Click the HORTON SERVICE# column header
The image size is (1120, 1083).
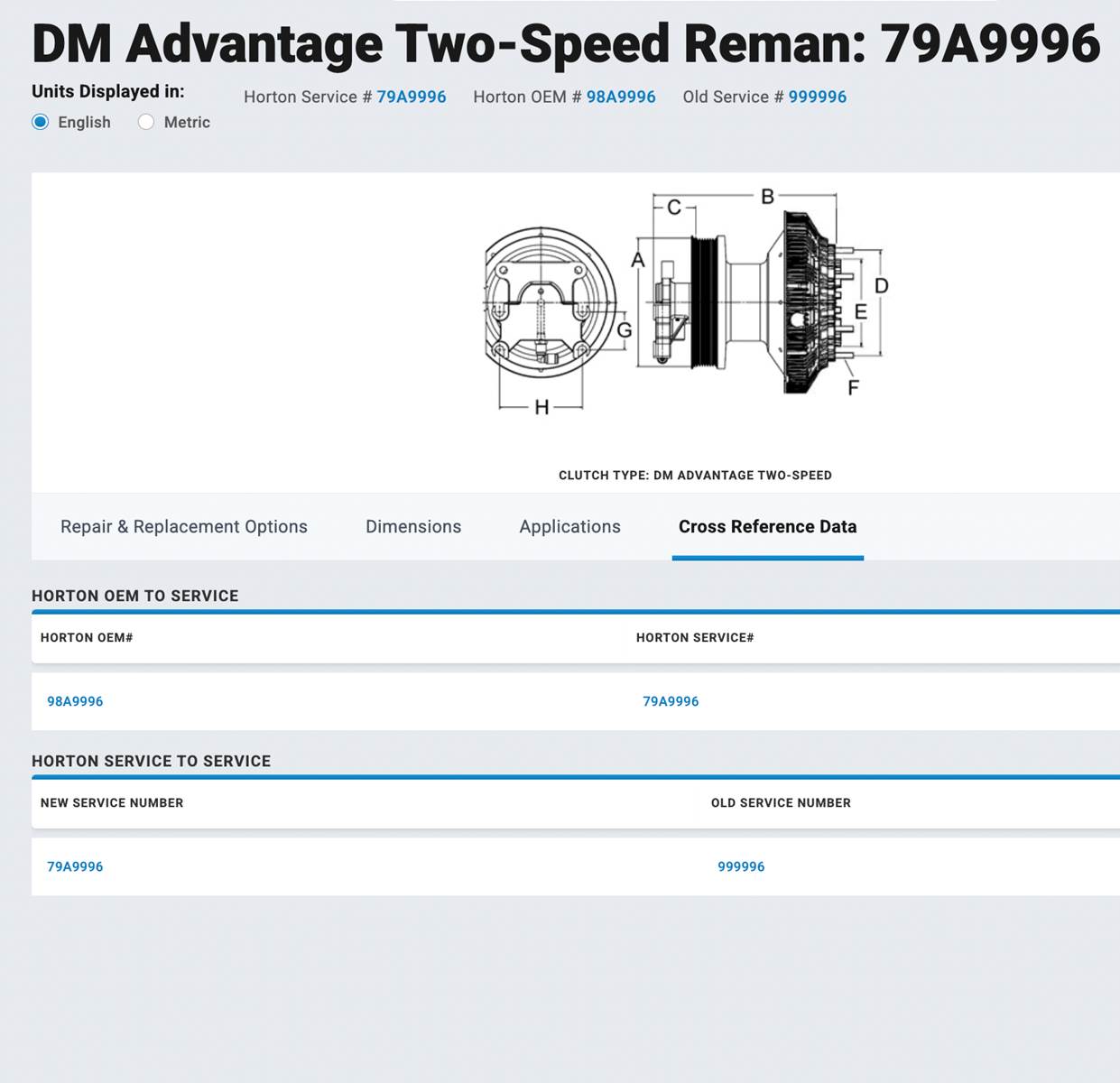coord(695,637)
